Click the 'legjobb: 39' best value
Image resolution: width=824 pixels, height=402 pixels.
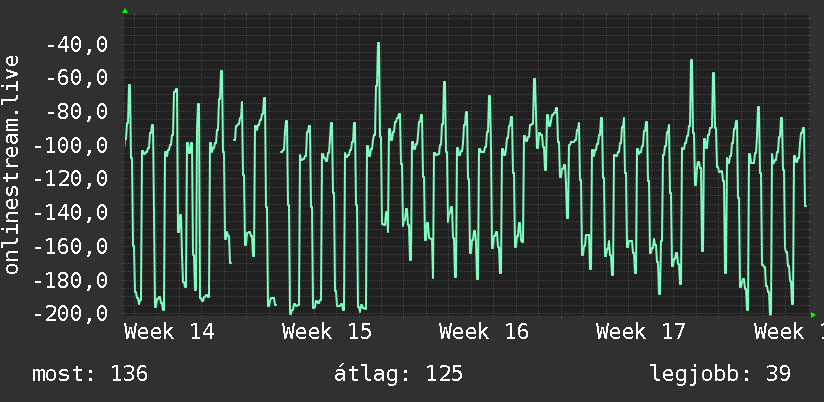click(720, 374)
